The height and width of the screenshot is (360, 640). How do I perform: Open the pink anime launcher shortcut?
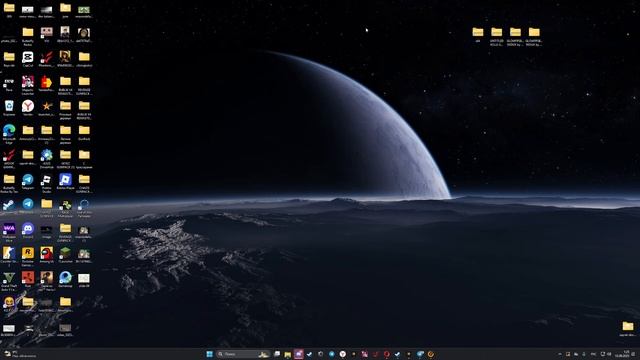tap(28, 82)
